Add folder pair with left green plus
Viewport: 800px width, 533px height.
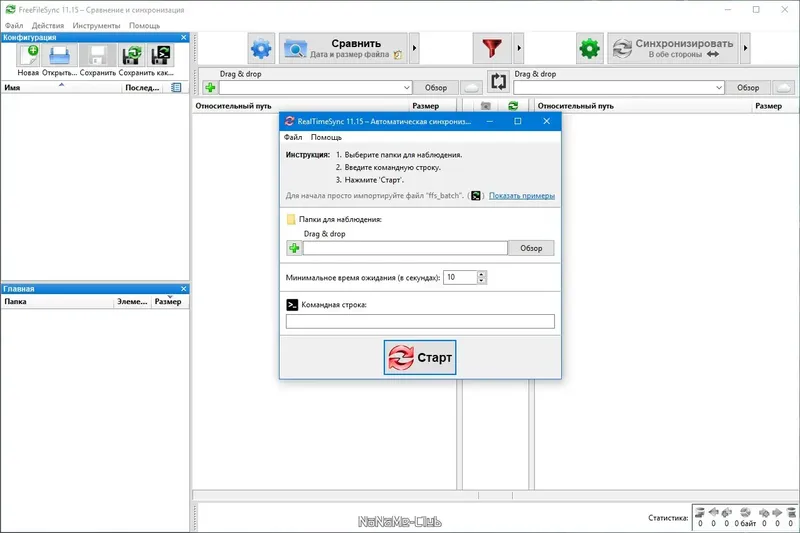pos(210,88)
